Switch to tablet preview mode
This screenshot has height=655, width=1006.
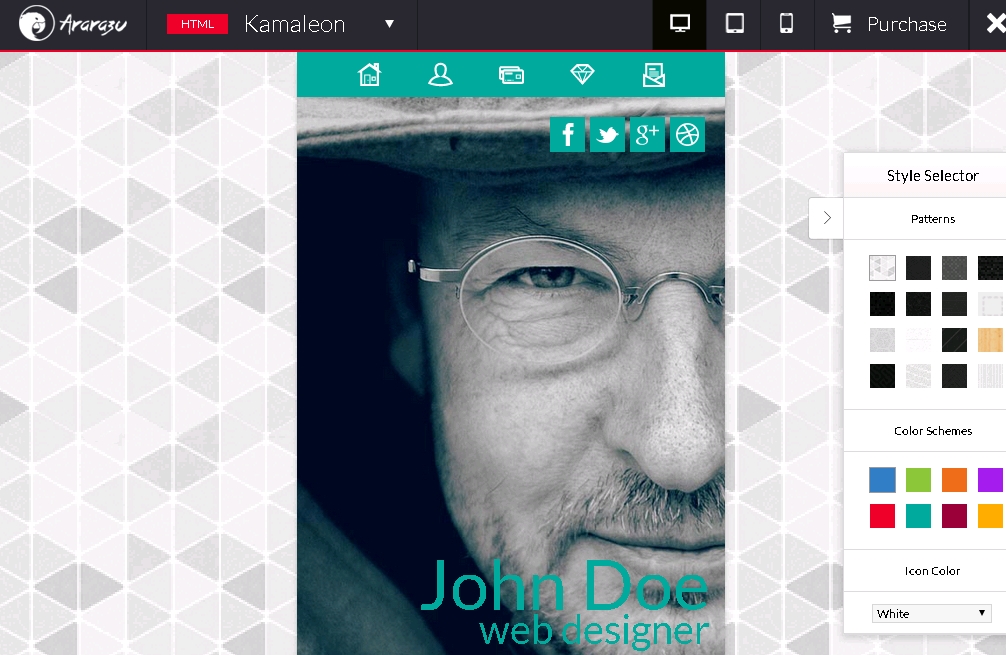(734, 24)
